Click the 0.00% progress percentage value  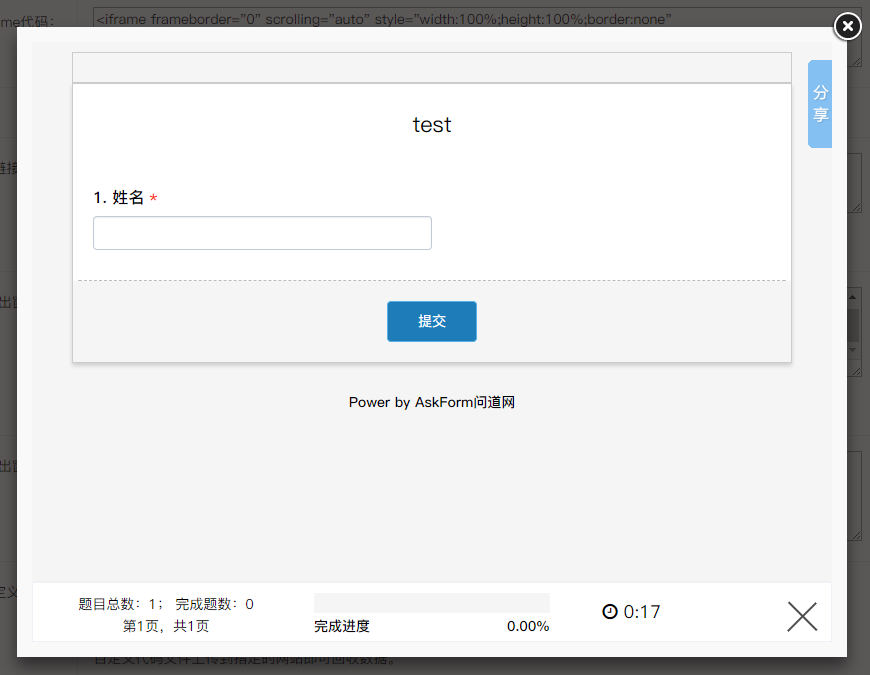pyautogui.click(x=528, y=626)
